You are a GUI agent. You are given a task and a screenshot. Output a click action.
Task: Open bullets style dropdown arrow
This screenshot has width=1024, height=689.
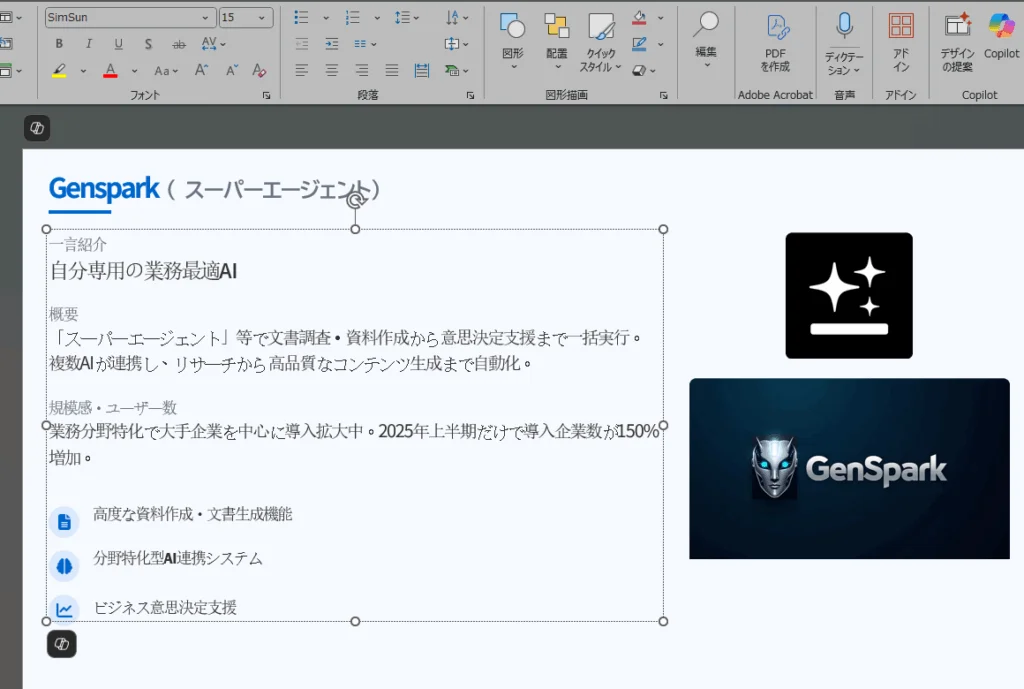(326, 18)
